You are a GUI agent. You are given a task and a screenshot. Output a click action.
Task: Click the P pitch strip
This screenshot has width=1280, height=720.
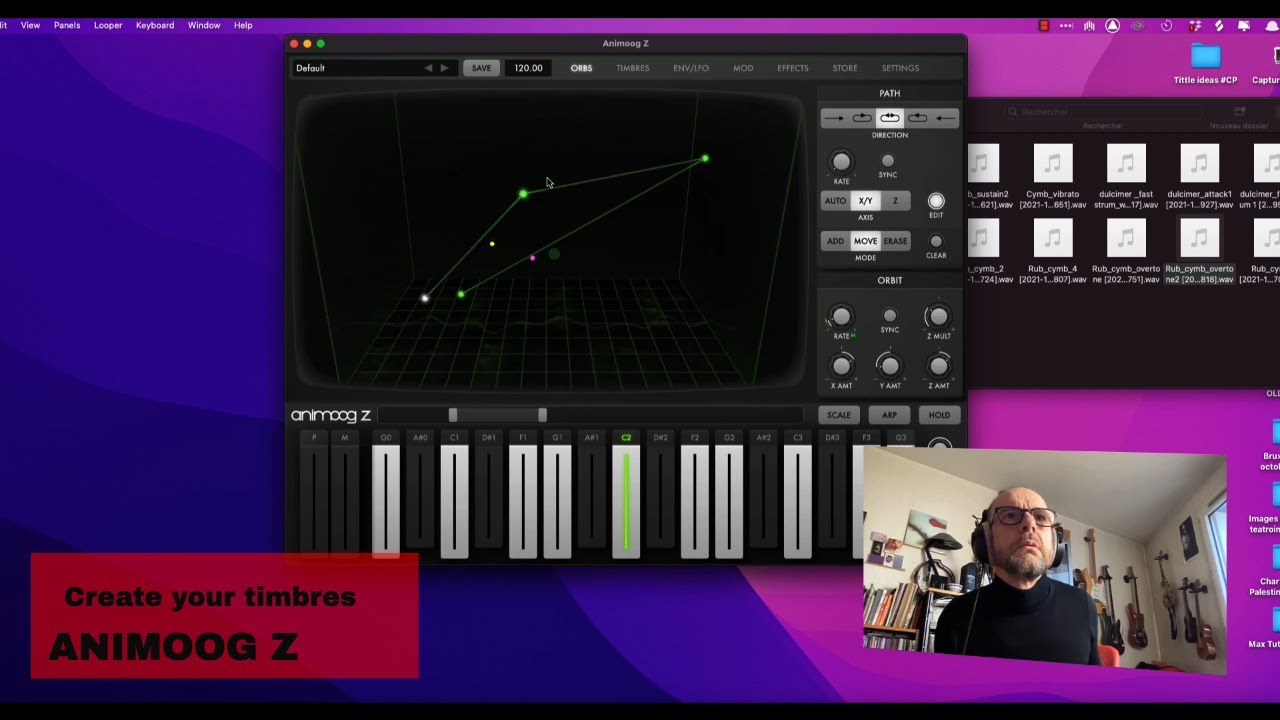click(314, 493)
